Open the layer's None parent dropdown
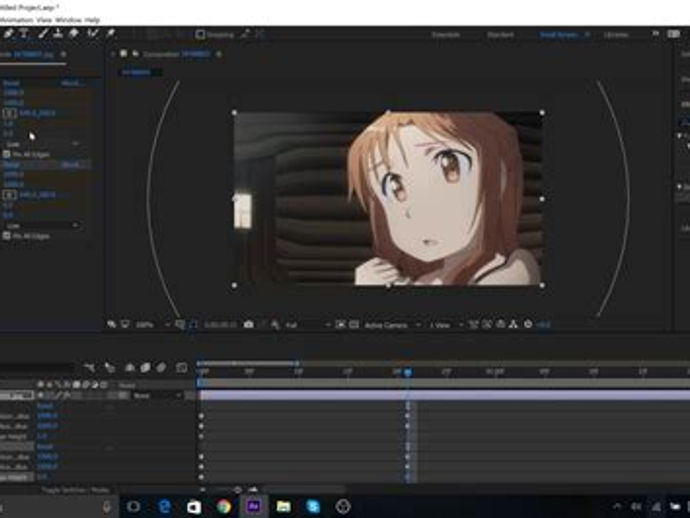The width and height of the screenshot is (690, 518). [x=157, y=396]
